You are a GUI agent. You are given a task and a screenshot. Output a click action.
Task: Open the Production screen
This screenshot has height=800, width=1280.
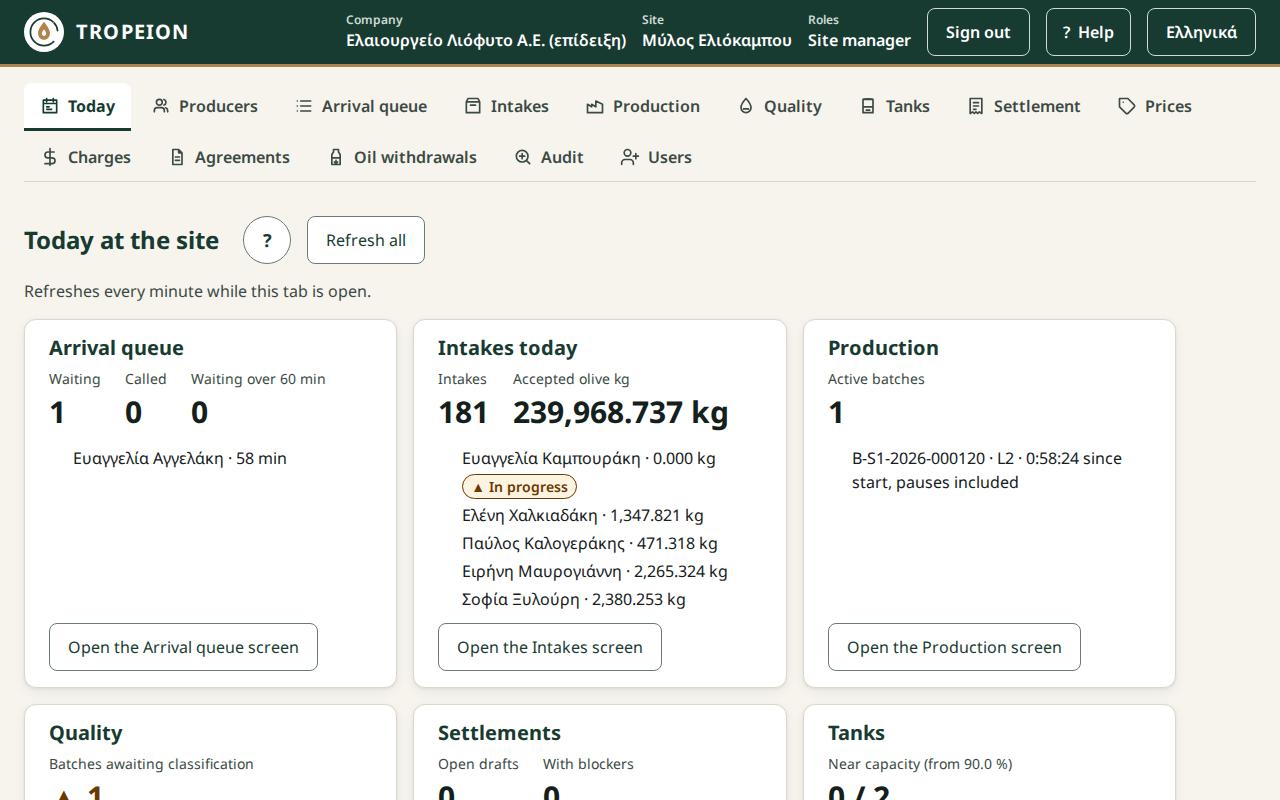point(954,647)
